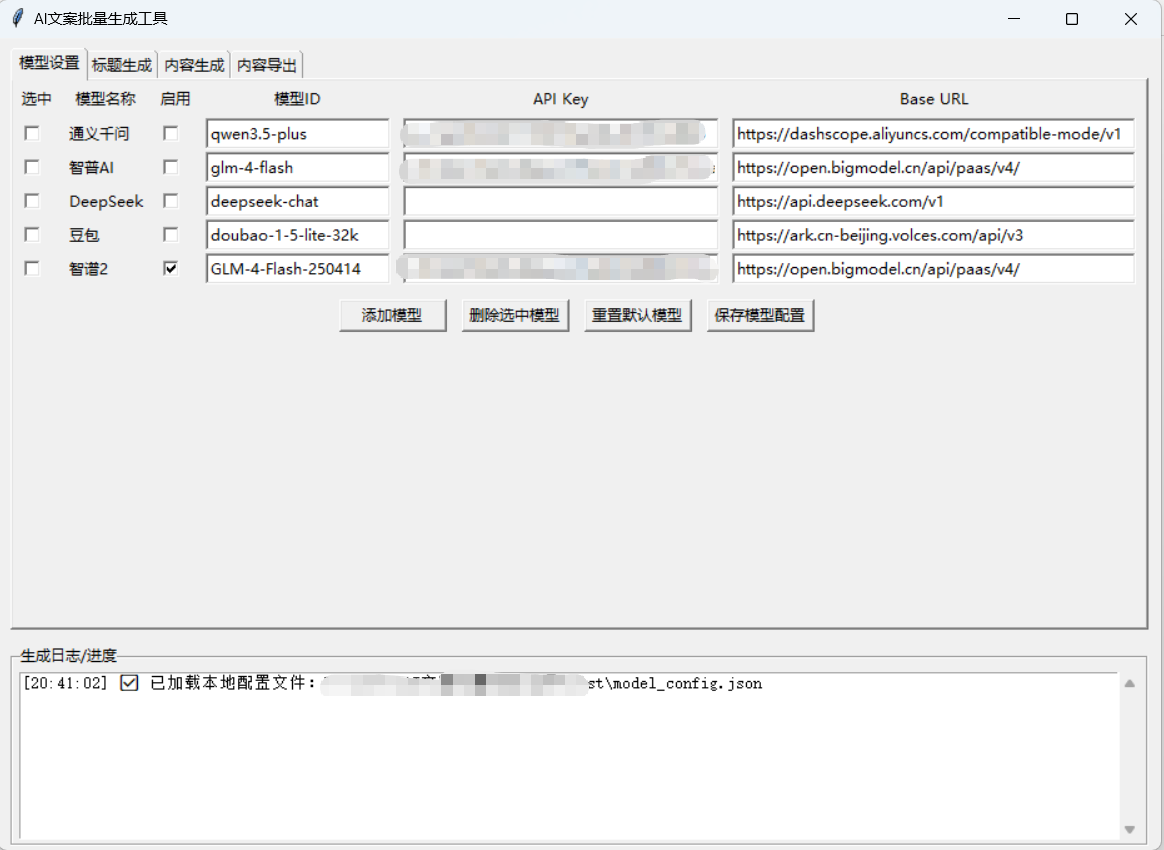Open the 内容导出 tab
The width and height of the screenshot is (1164, 850).
tap(267, 64)
